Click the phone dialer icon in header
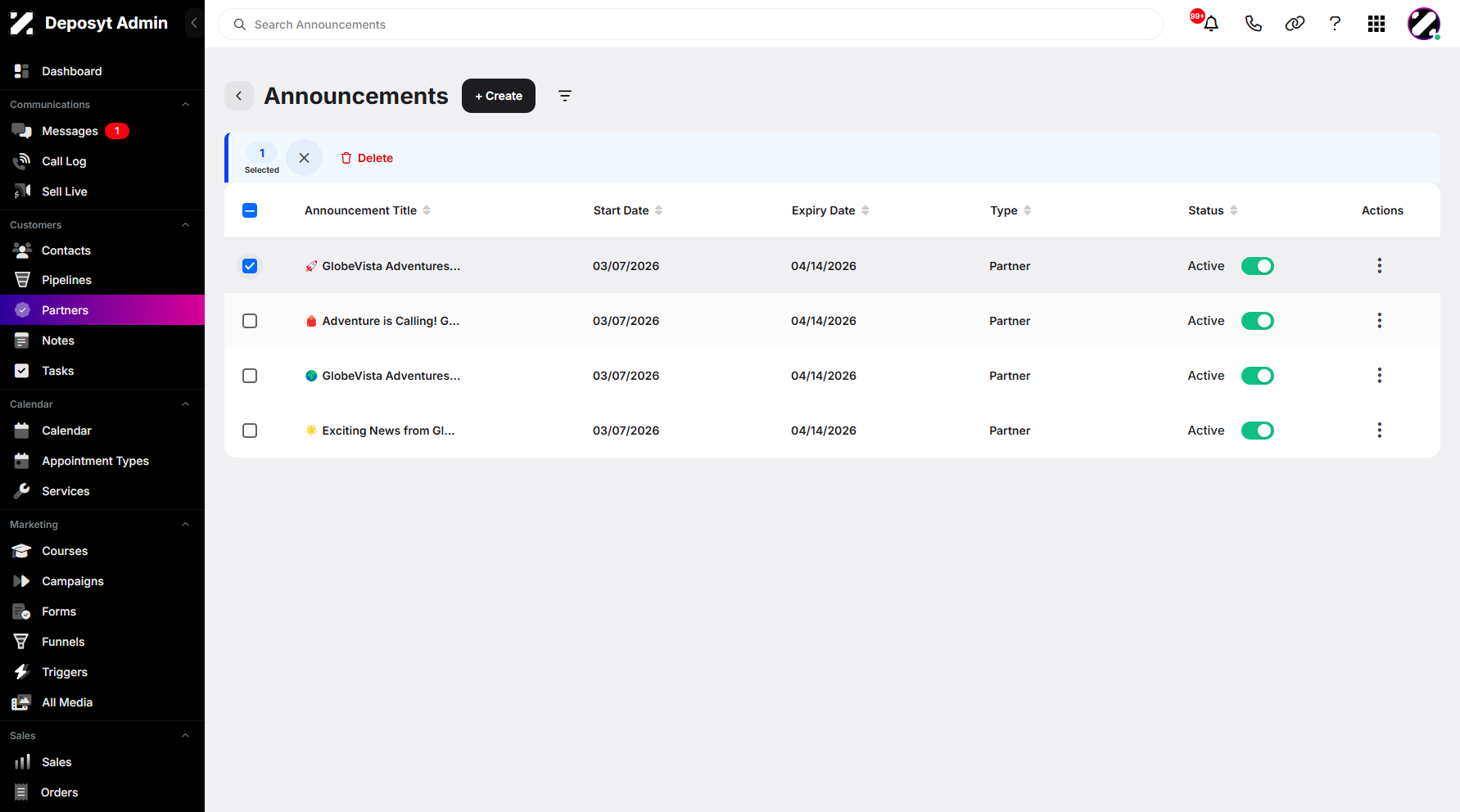 (1253, 24)
